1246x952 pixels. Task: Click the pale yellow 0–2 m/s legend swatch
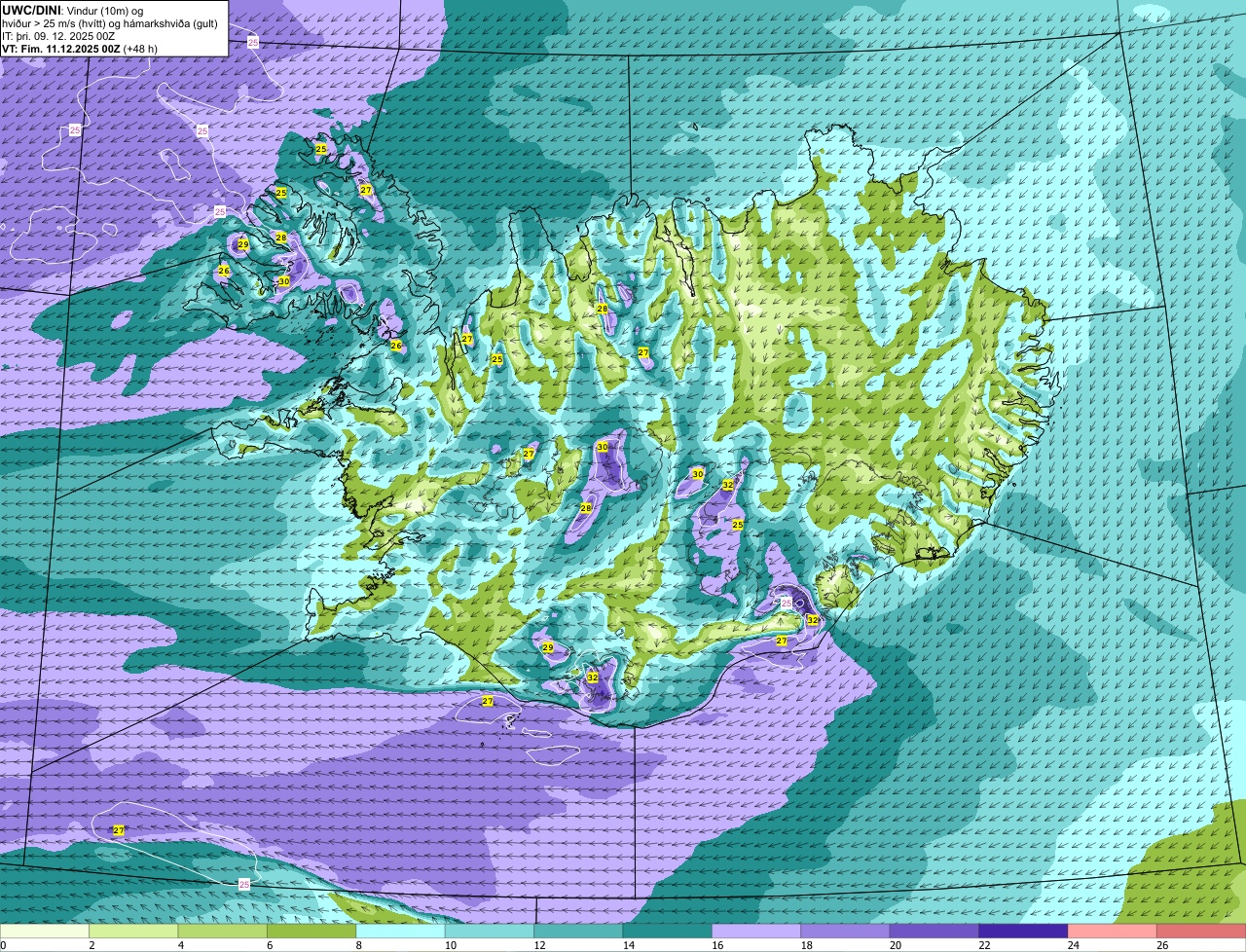coord(44,932)
